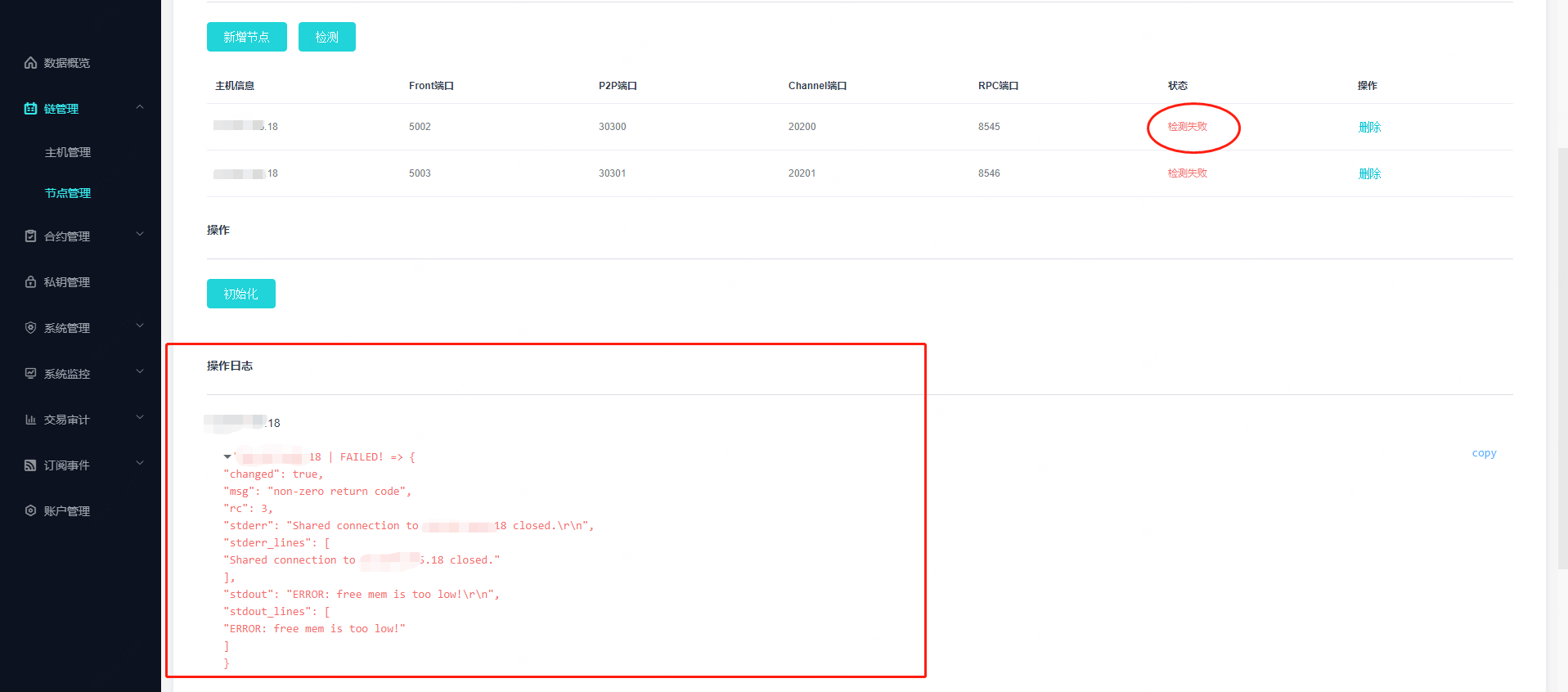Viewport: 1568px width, 692px height.
Task: Click Channel port value 20200
Action: (802, 127)
